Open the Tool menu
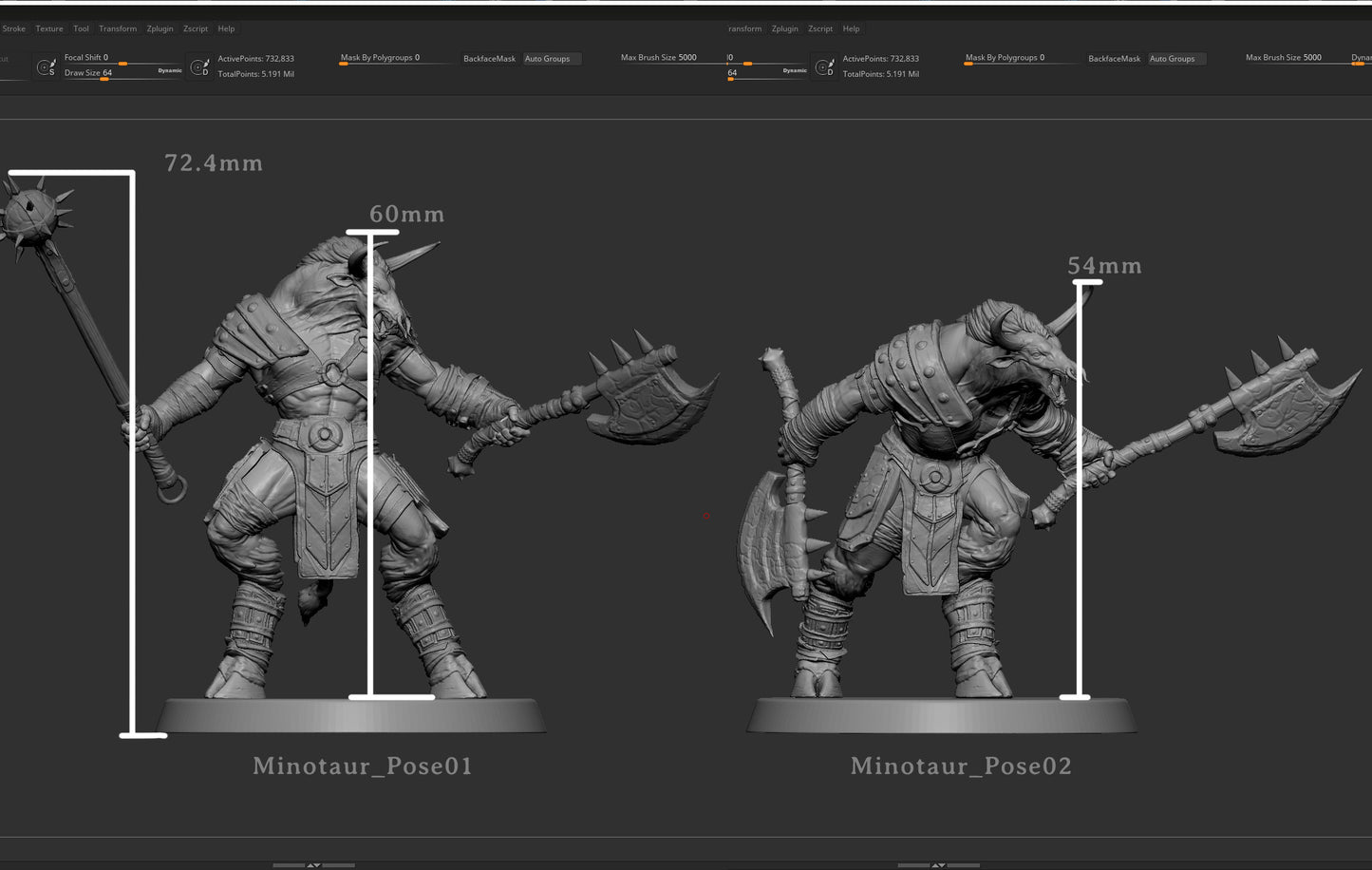The height and width of the screenshot is (870, 1372). [82, 28]
